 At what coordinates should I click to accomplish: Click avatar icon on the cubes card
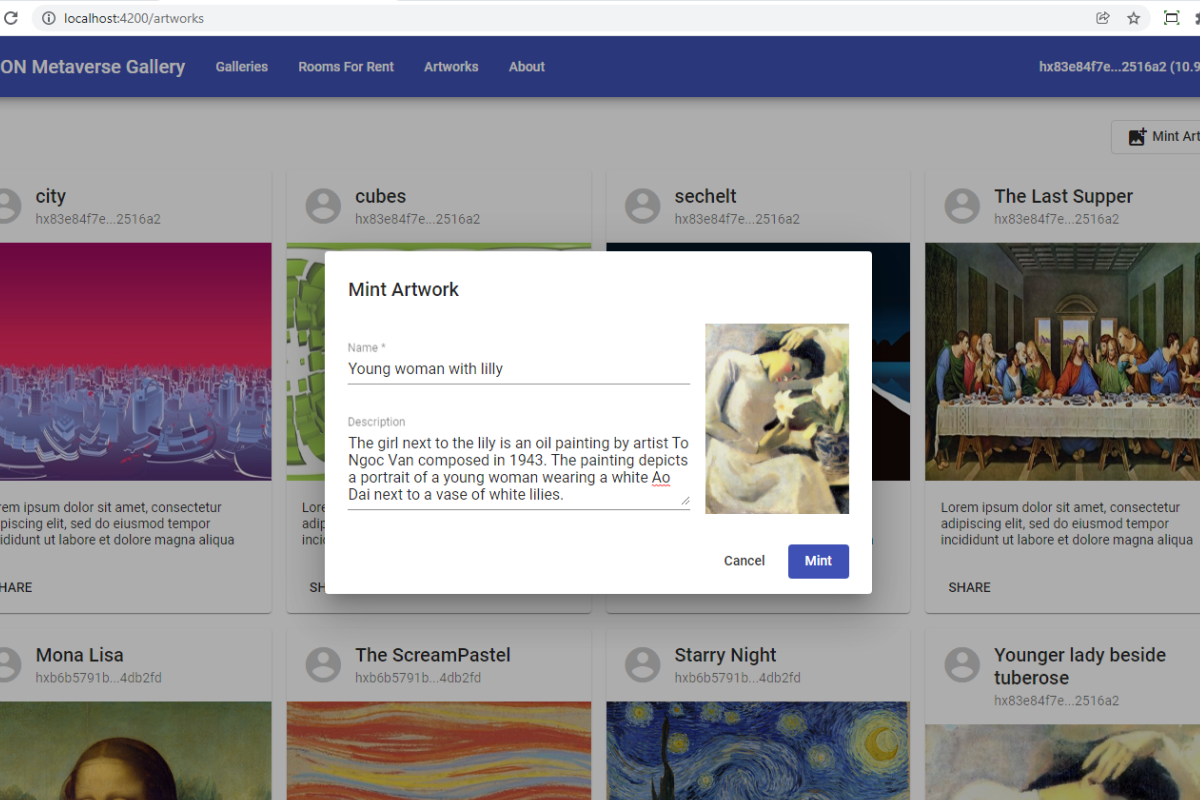(323, 206)
